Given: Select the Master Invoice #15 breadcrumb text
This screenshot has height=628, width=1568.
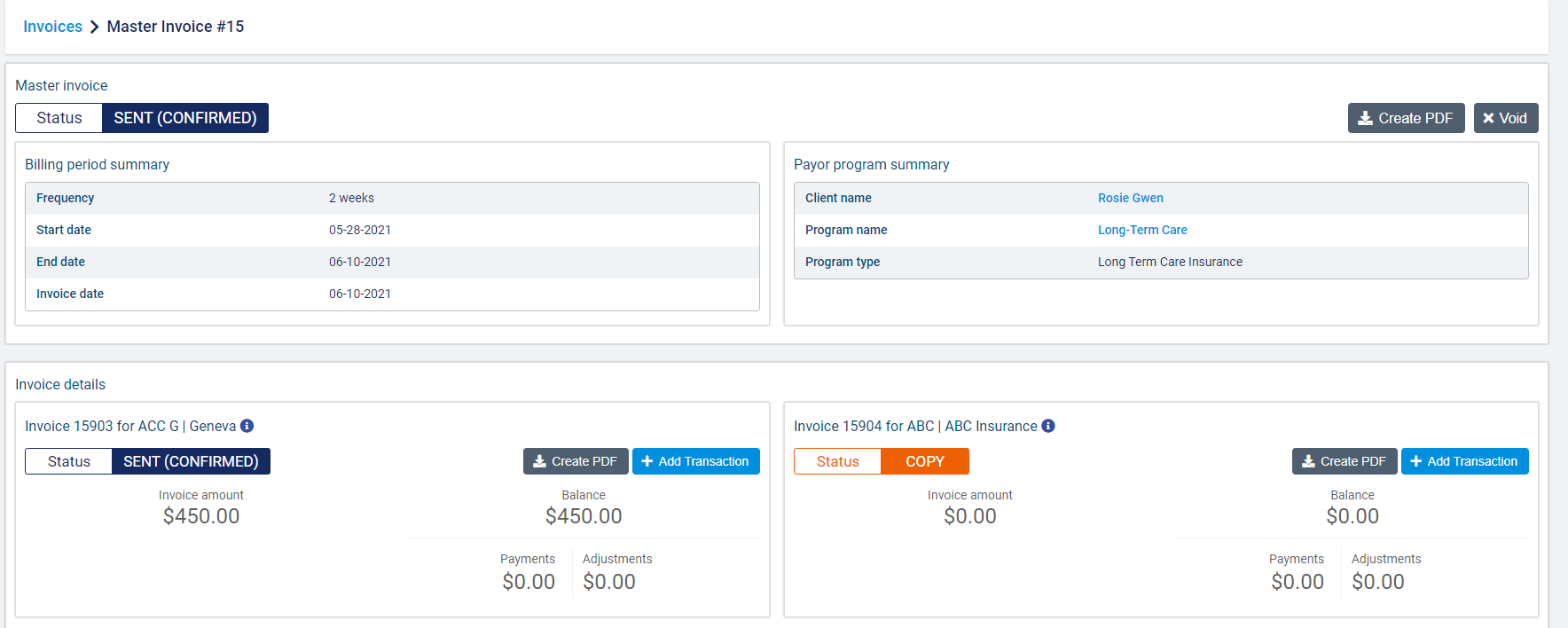Looking at the screenshot, I should pos(175,27).
